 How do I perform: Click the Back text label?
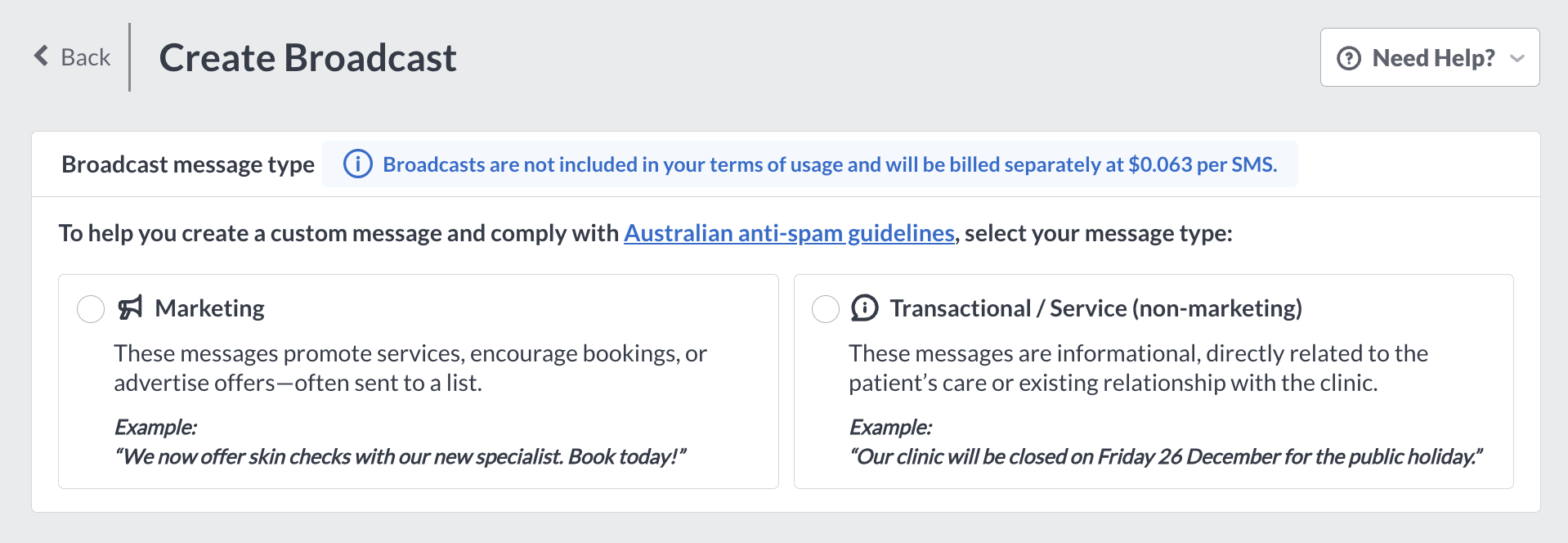click(x=86, y=57)
